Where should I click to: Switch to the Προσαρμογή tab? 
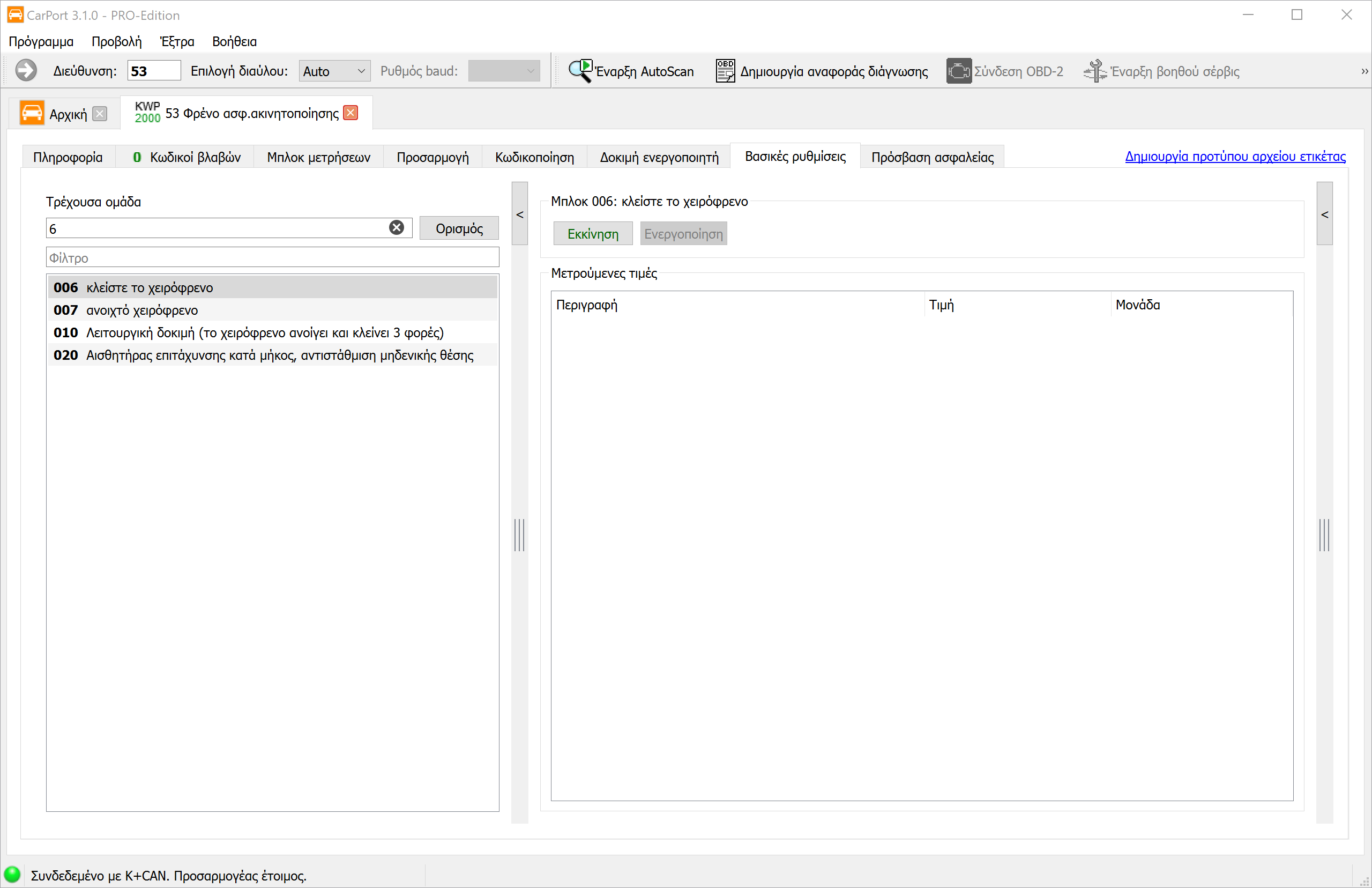(433, 157)
